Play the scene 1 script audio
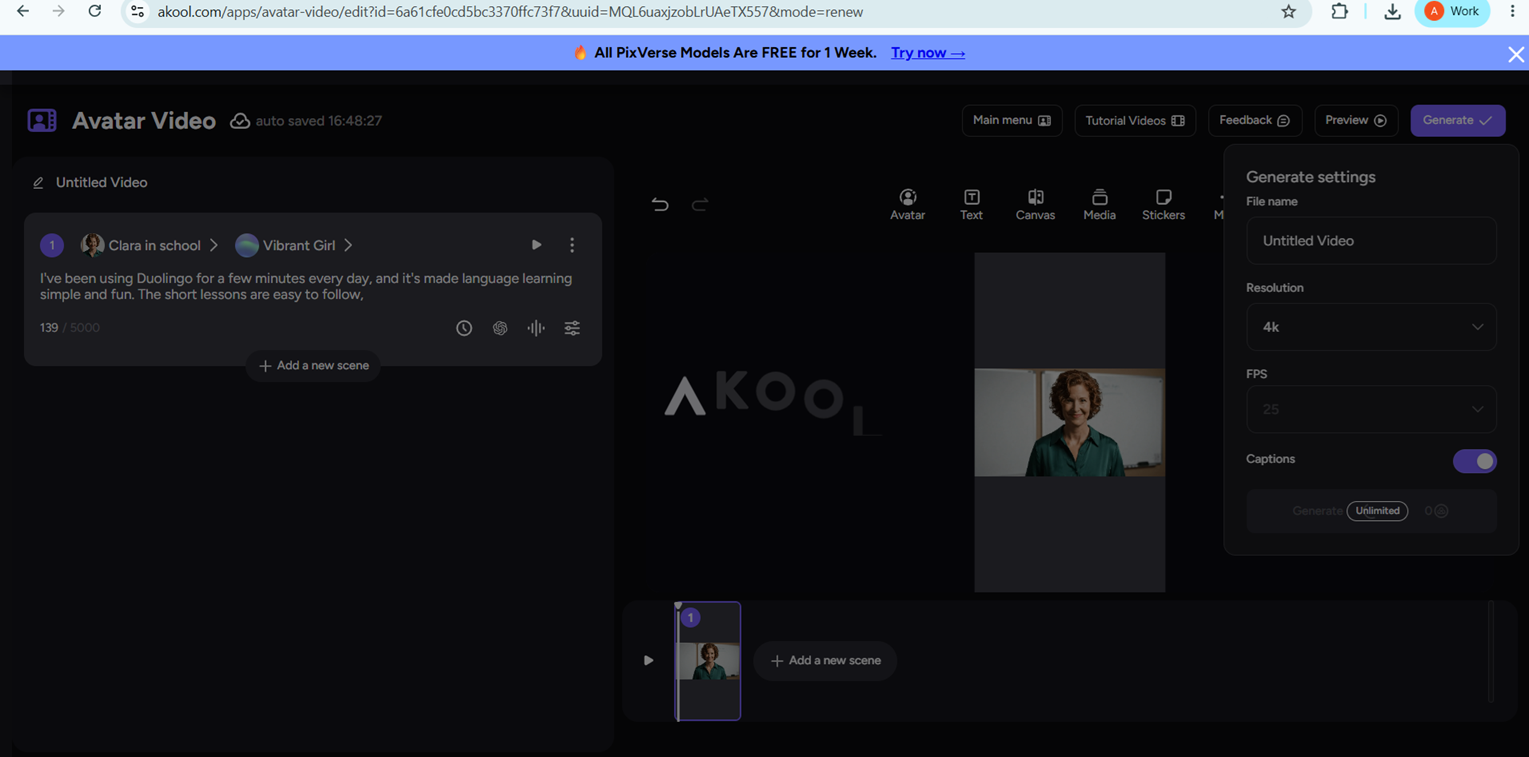 click(536, 245)
